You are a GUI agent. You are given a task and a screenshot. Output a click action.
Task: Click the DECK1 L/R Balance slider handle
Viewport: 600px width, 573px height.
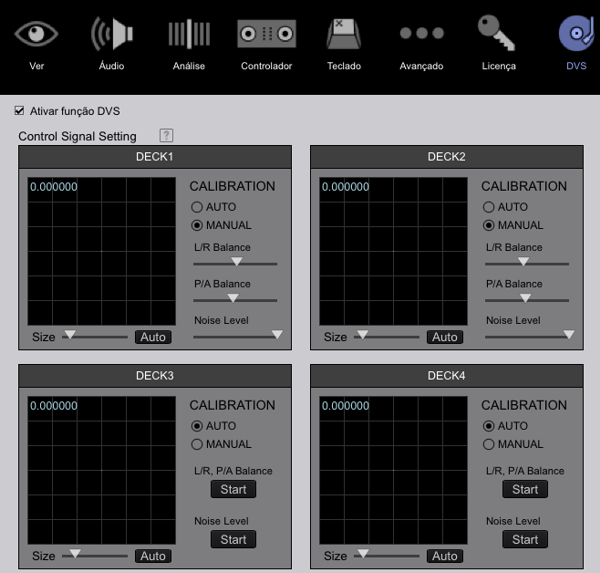(x=237, y=261)
